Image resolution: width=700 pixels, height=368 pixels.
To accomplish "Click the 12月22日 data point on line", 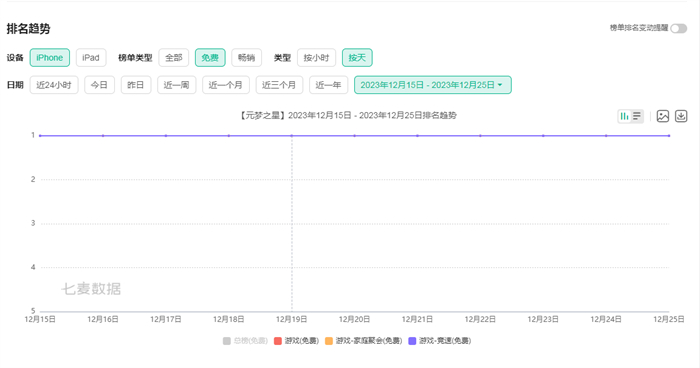I will click(x=480, y=135).
